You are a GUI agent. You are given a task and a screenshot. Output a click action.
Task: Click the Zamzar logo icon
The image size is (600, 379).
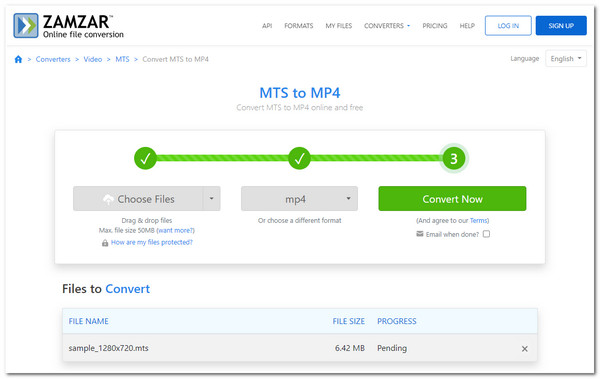point(26,26)
